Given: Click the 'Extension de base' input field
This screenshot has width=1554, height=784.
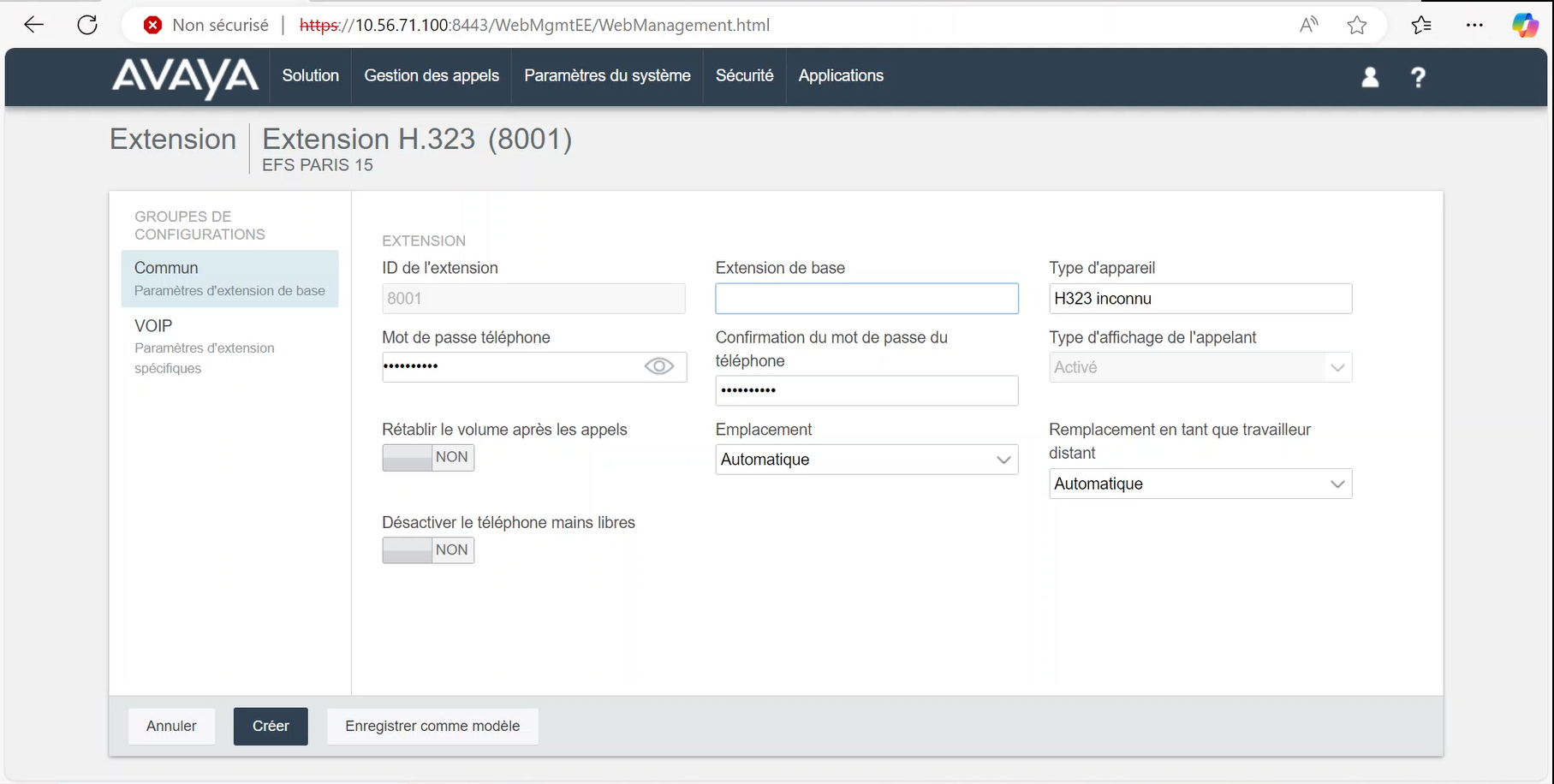Looking at the screenshot, I should [x=866, y=299].
